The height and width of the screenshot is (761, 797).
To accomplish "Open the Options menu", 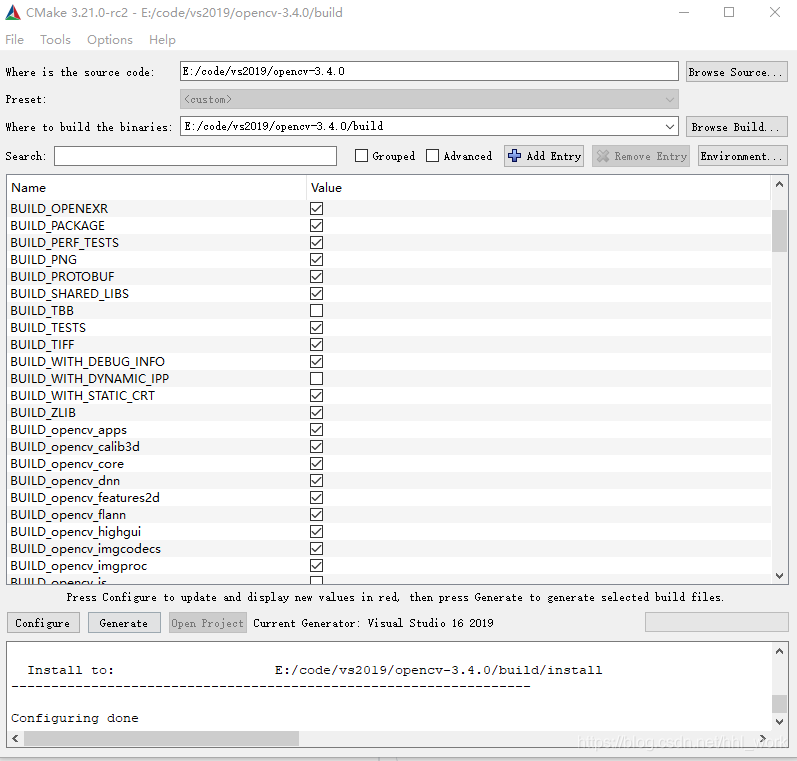I will pos(110,40).
